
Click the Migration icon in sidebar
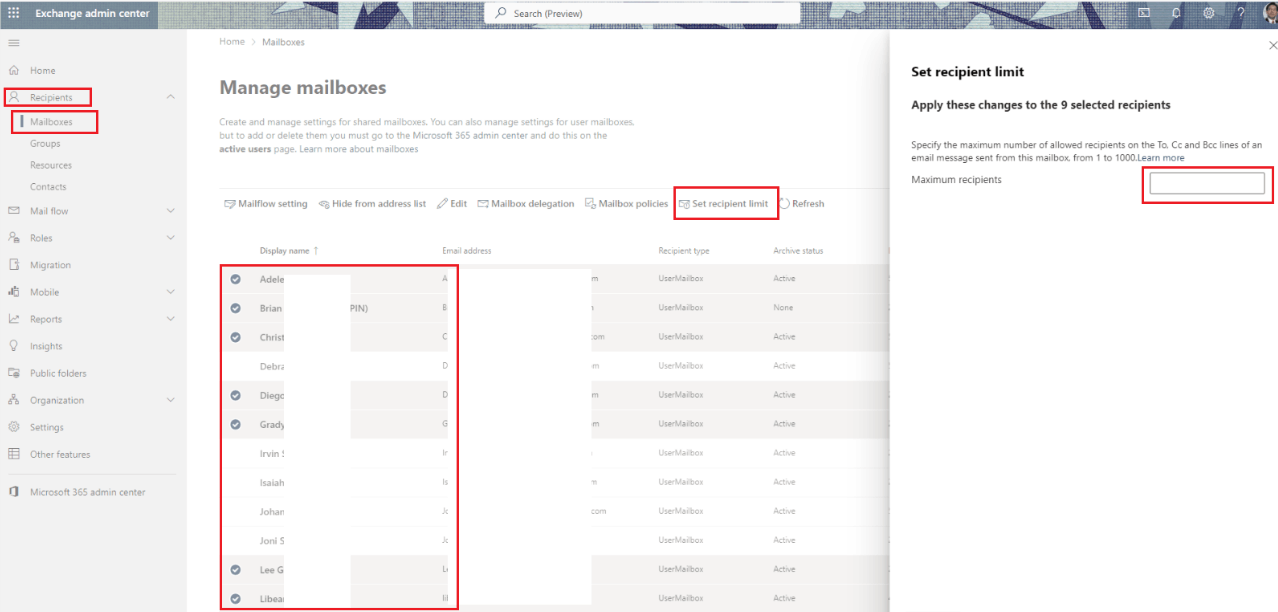click(x=14, y=265)
